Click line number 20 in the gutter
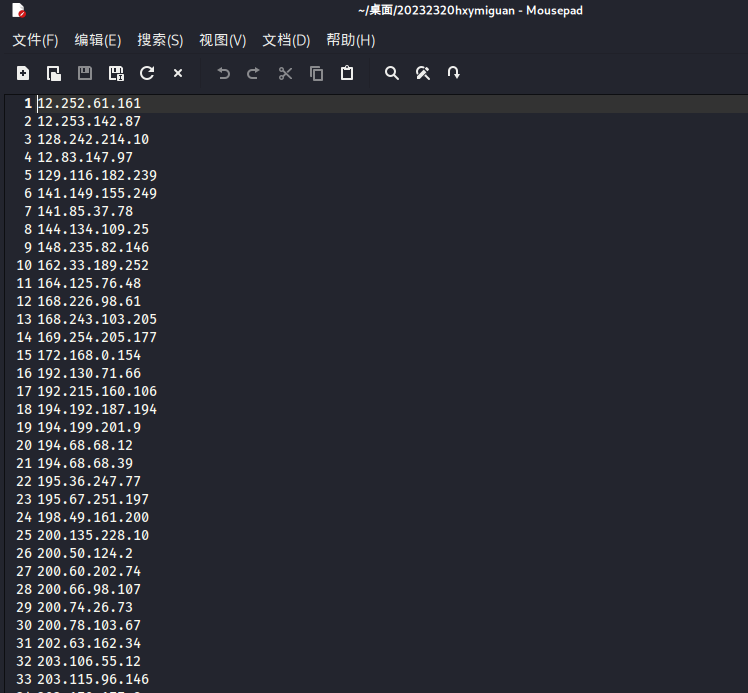This screenshot has width=748, height=693. [x=24, y=445]
